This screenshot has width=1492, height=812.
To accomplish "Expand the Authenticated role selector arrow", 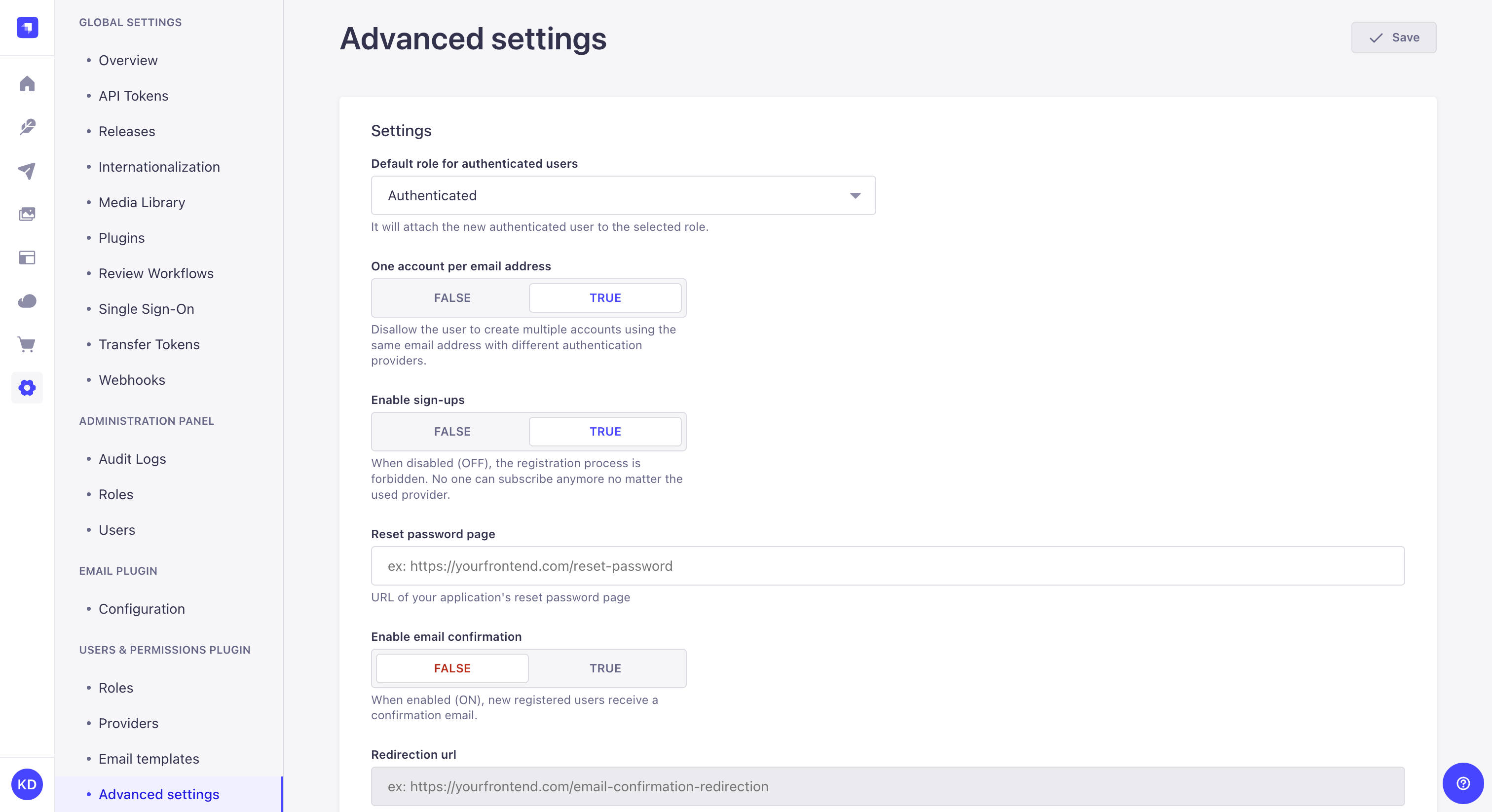I will [856, 195].
